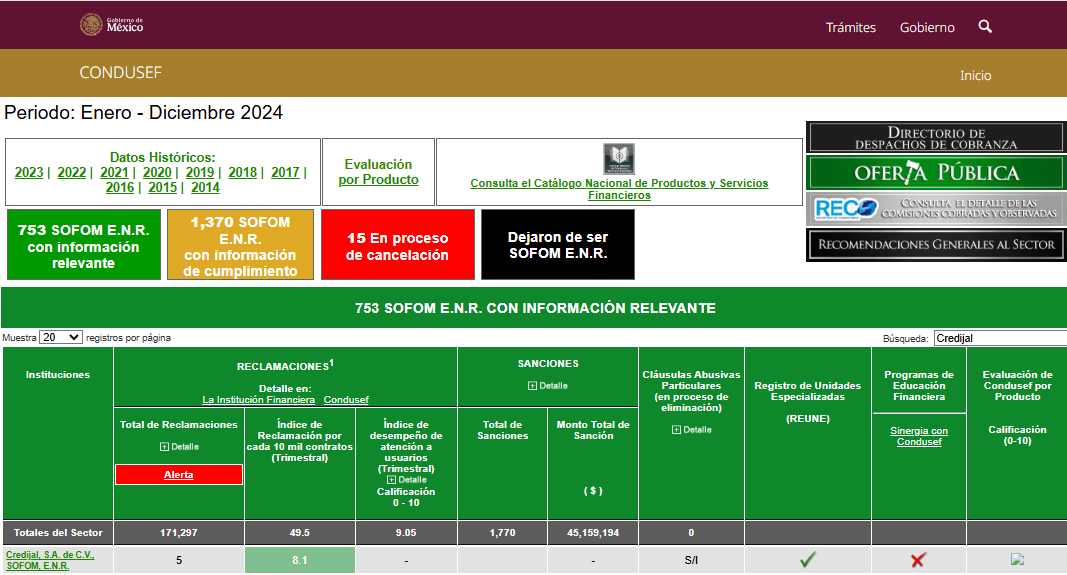Viewport: 1067px width, 575px height.
Task: Click sector total 171,297 cell
Action: tap(179, 533)
